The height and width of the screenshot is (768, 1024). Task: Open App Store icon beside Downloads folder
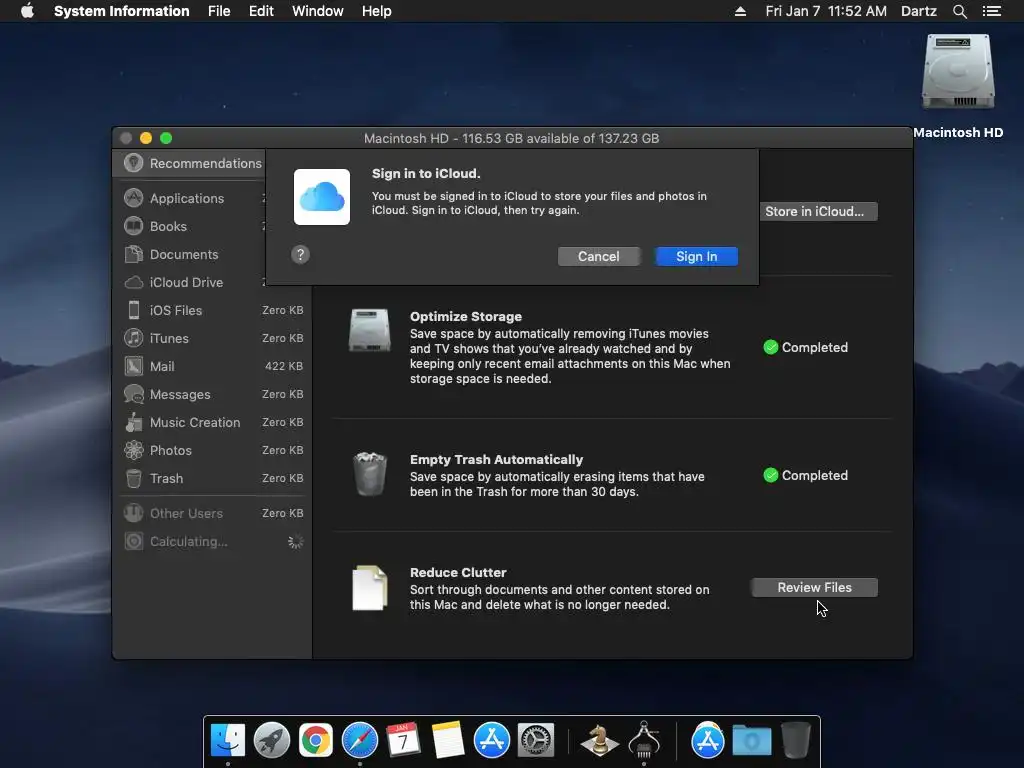click(x=707, y=740)
